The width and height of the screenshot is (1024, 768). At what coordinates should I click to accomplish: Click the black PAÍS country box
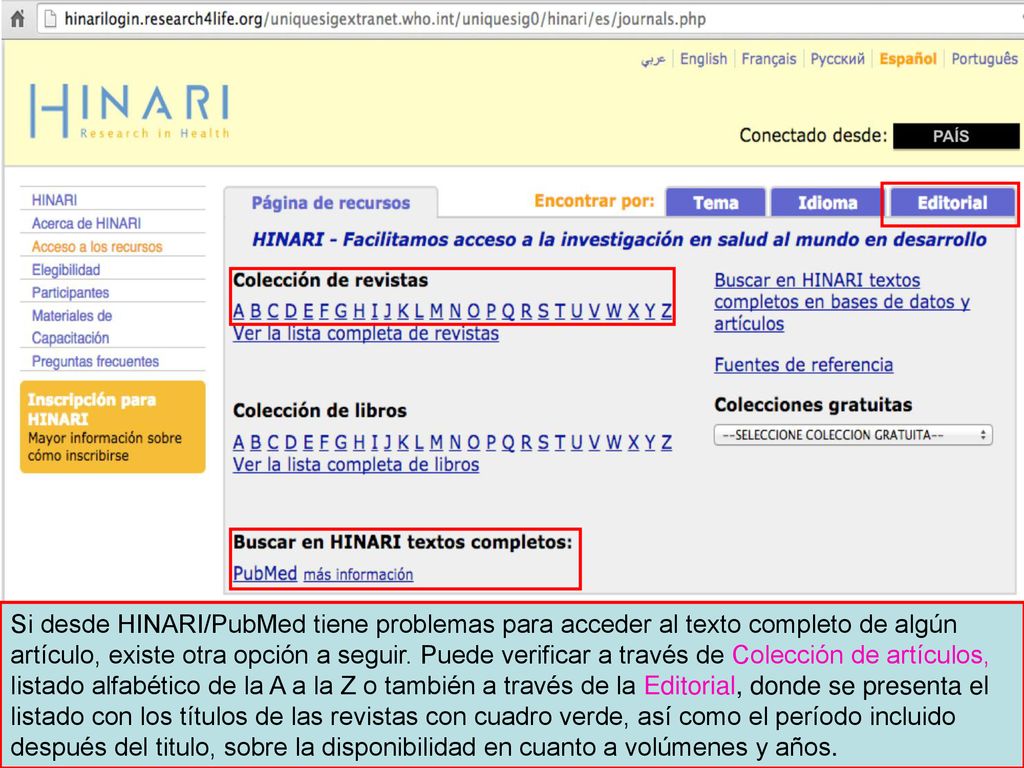tap(955, 136)
